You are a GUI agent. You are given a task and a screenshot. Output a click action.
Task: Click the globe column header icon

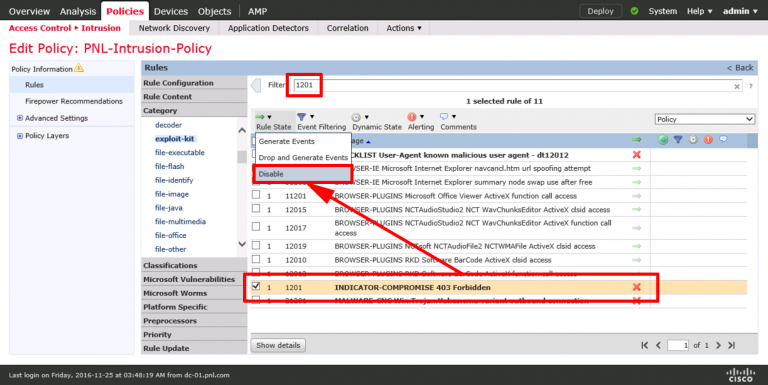tap(663, 140)
